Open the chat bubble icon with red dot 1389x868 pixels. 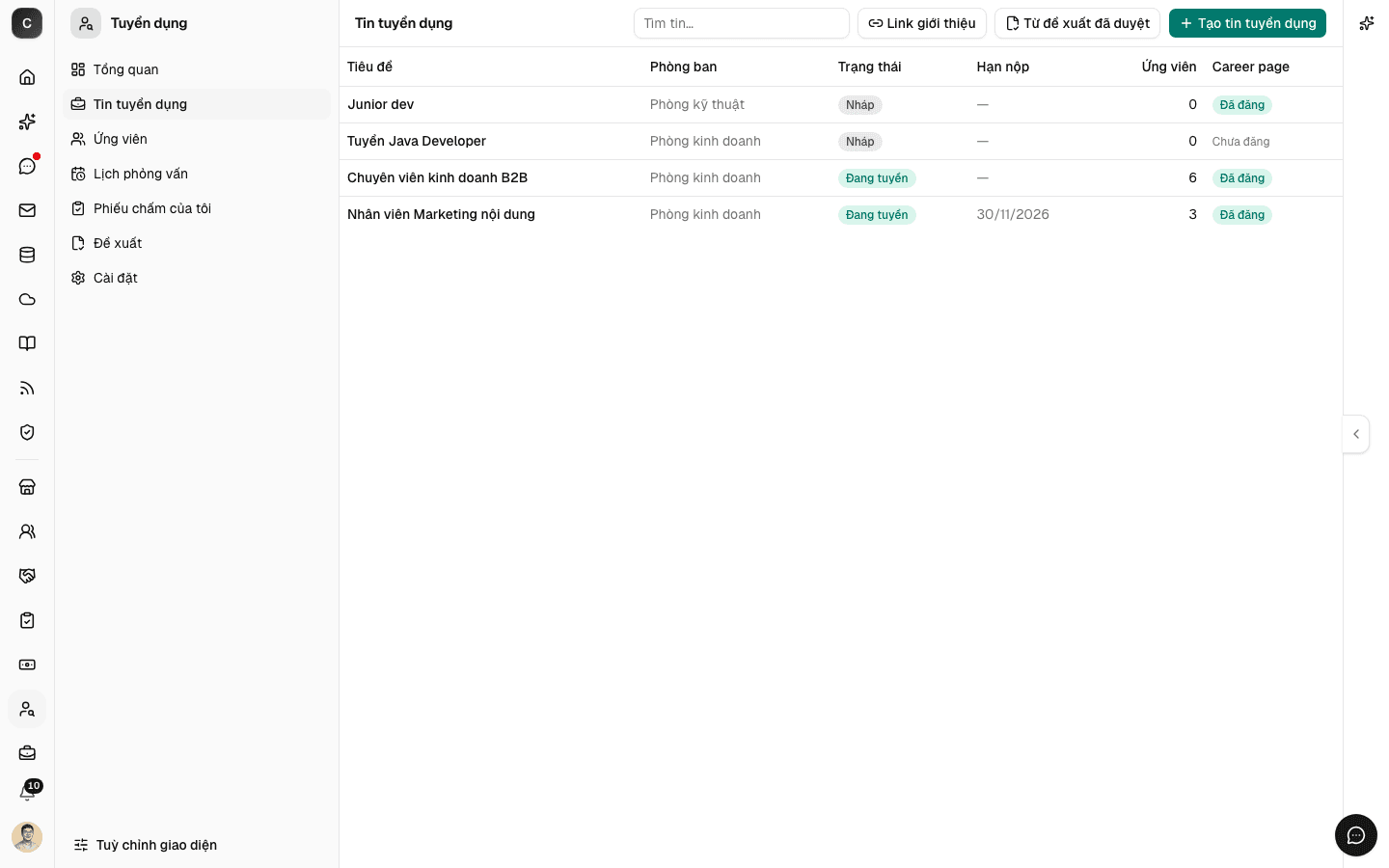[27, 166]
